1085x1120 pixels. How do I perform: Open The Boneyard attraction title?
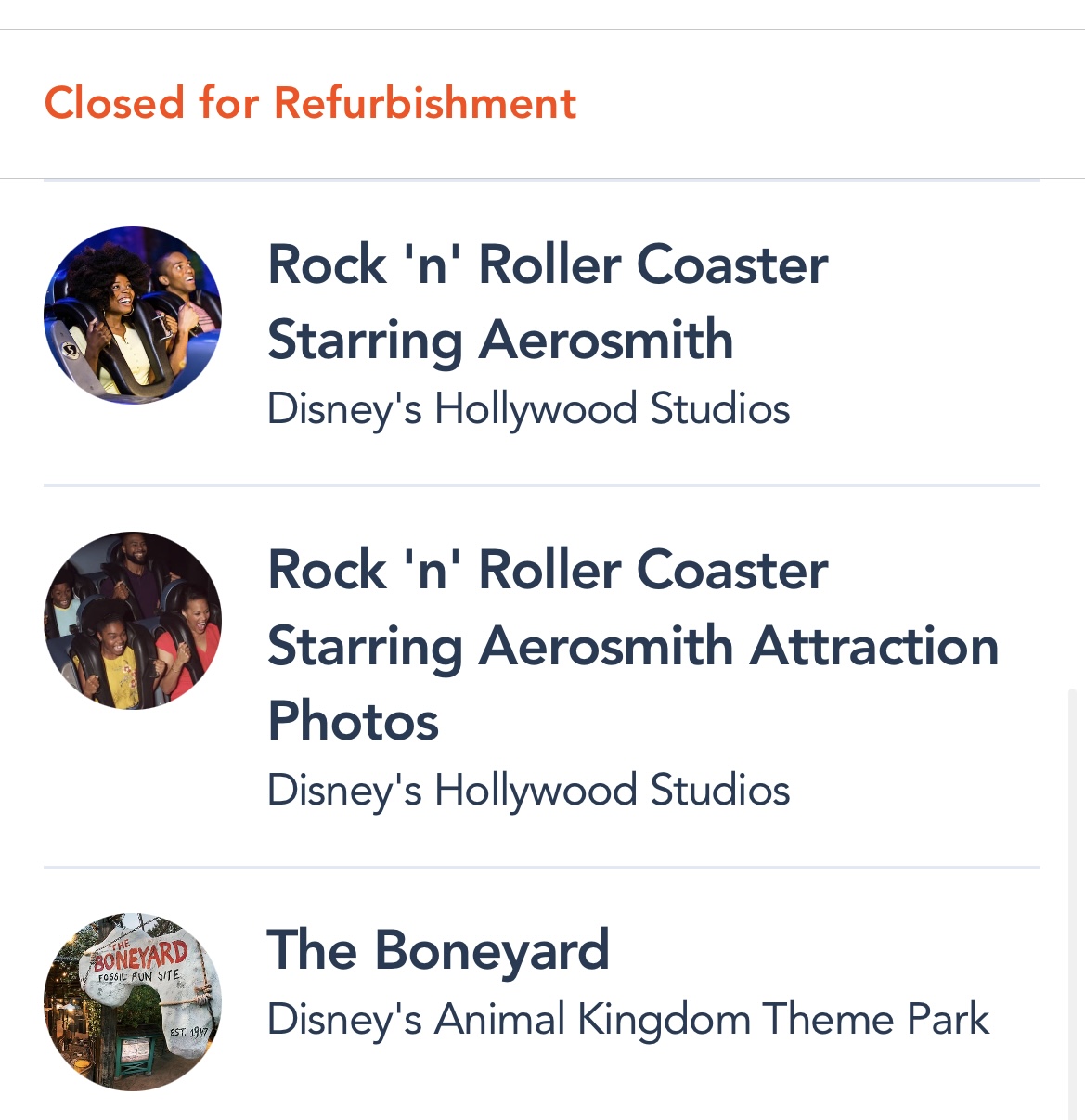click(438, 950)
